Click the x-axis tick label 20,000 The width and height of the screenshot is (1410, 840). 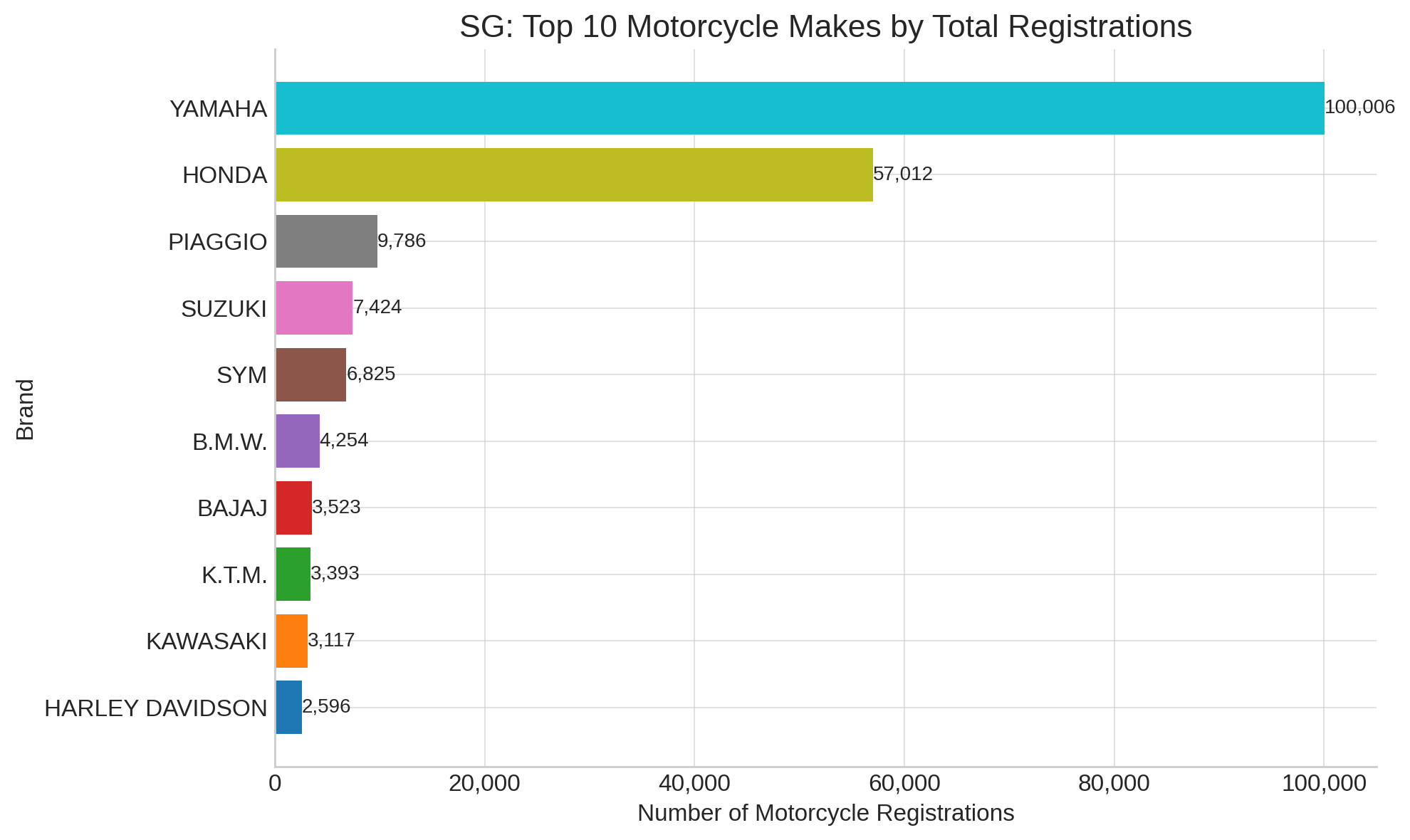pyautogui.click(x=485, y=784)
